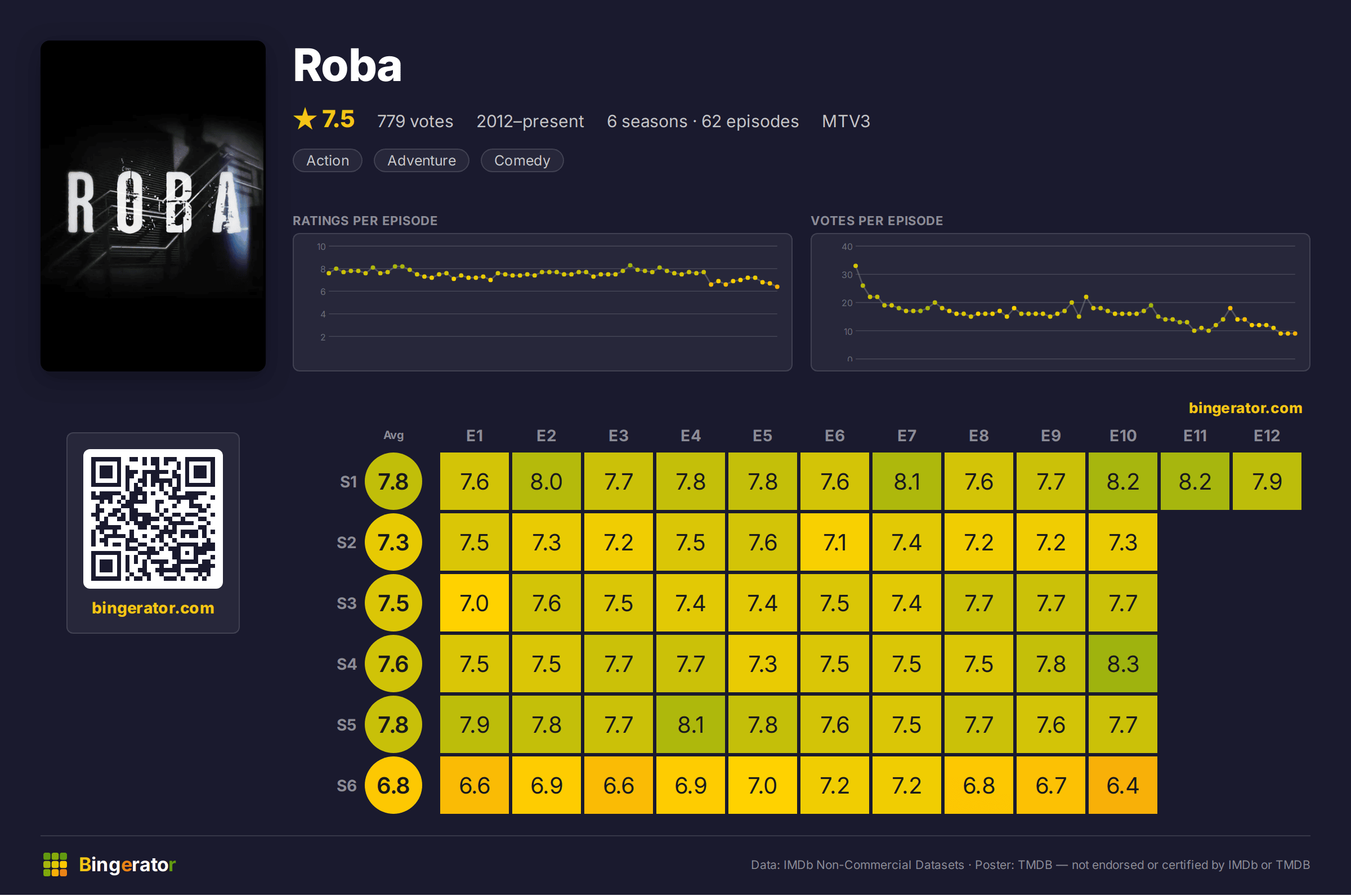Select the Adventure genre tag

click(421, 160)
